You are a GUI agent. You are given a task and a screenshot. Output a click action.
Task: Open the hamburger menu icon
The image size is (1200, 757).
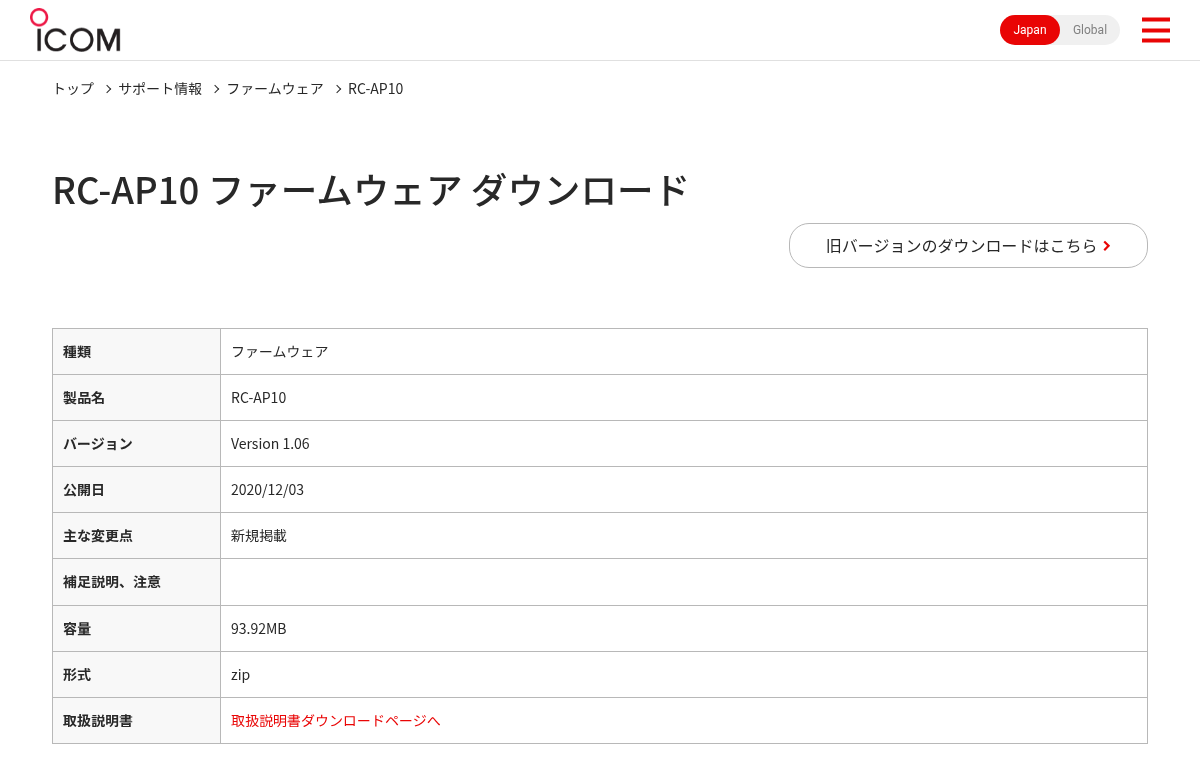coord(1155,30)
